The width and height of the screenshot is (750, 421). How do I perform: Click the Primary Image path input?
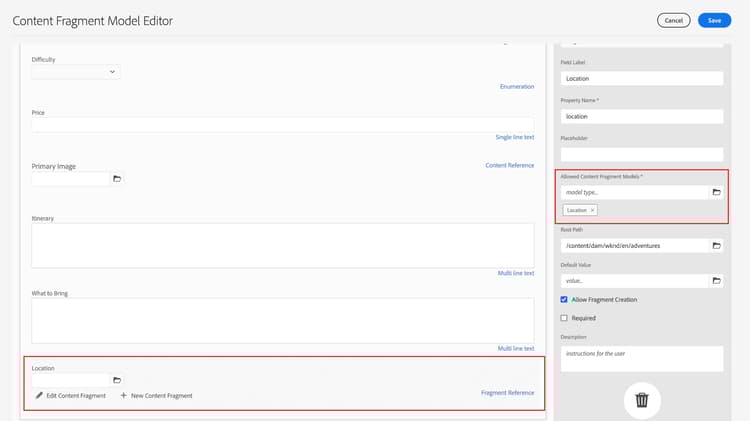tap(71, 179)
